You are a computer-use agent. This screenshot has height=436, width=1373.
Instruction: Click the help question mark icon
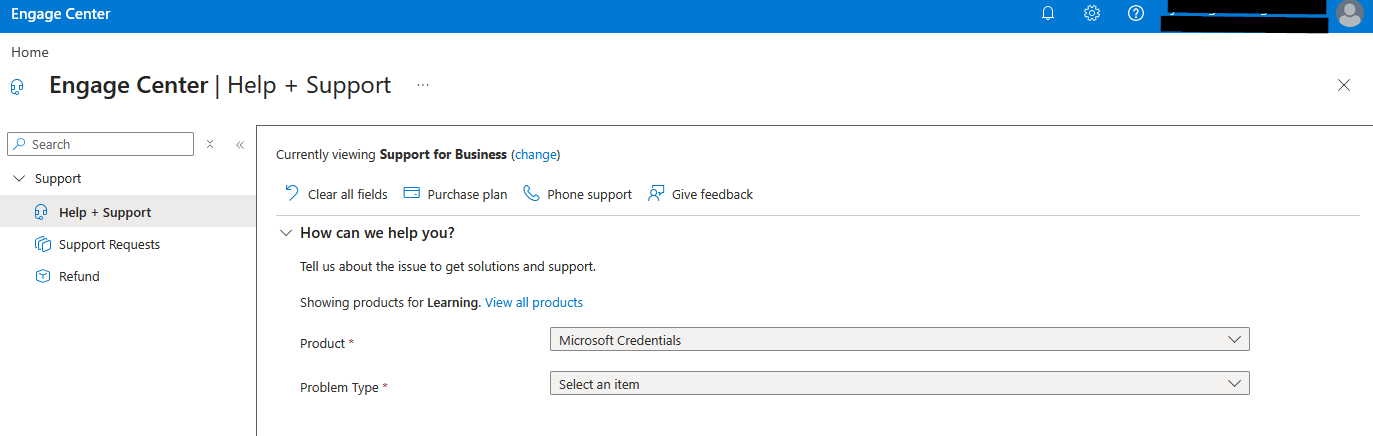pyautogui.click(x=1136, y=14)
